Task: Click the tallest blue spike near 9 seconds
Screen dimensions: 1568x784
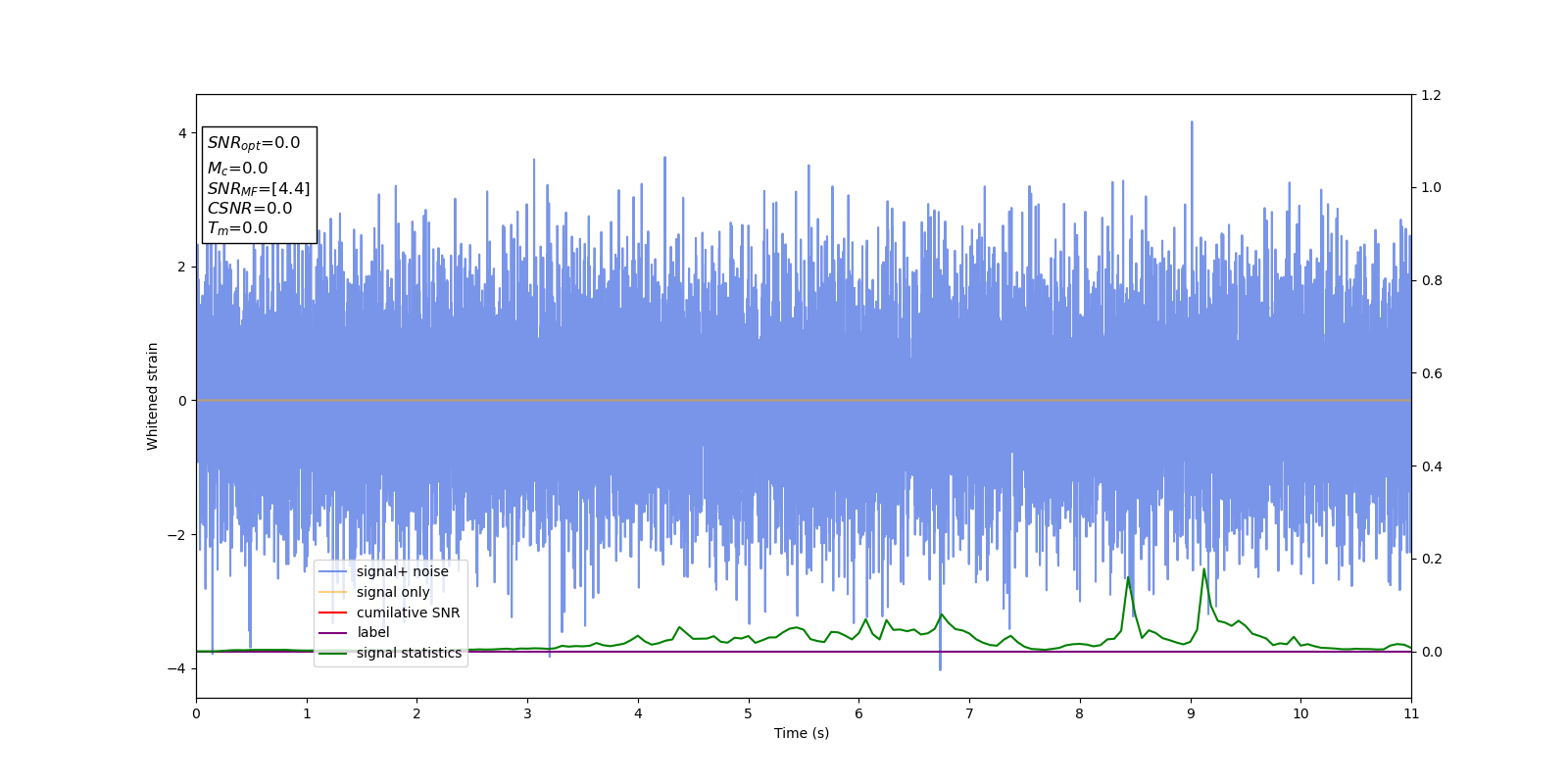Action: 1192,122
